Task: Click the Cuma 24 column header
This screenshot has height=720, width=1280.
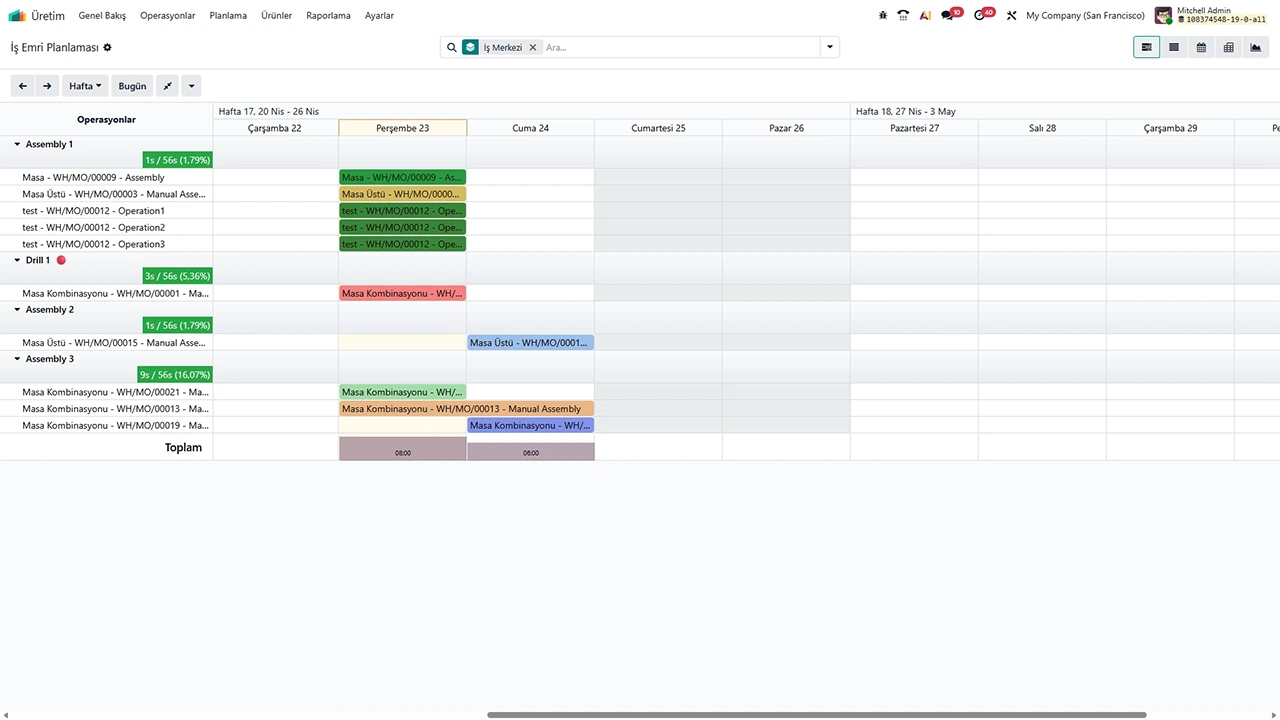Action: point(530,128)
